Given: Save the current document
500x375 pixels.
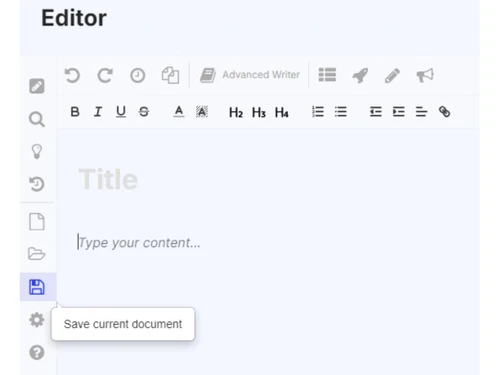Looking at the screenshot, I should pyautogui.click(x=37, y=287).
